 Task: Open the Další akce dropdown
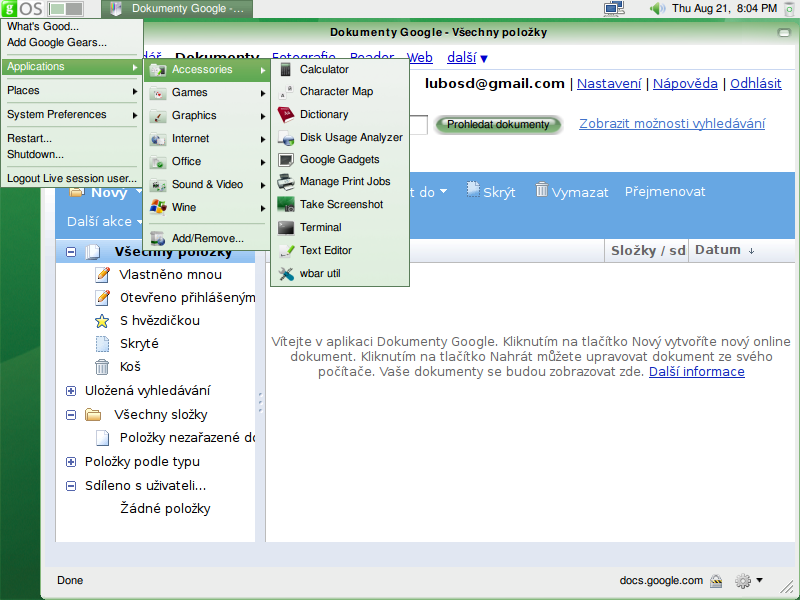pos(105,221)
